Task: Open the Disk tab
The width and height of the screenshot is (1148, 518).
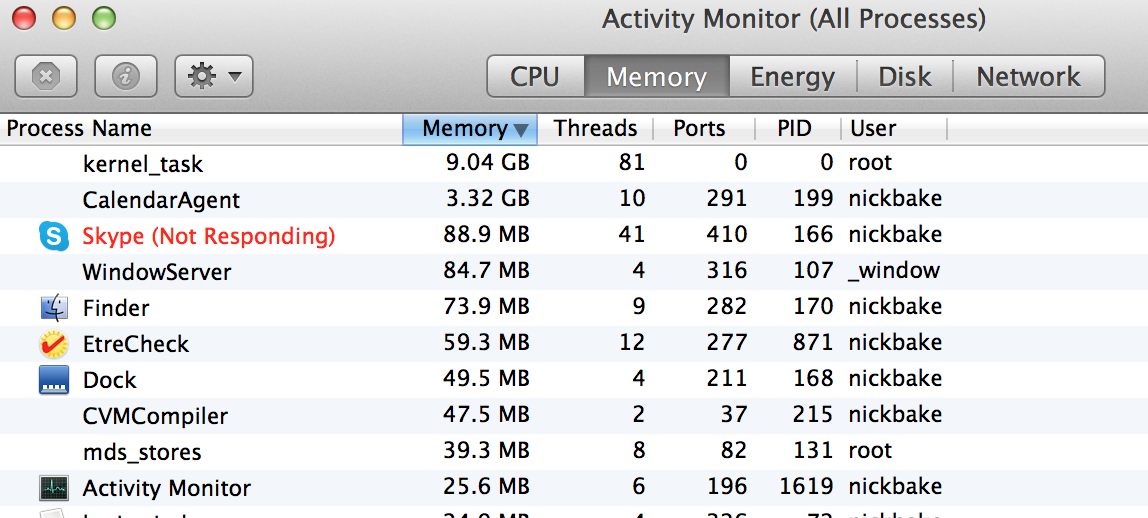Action: 905,77
